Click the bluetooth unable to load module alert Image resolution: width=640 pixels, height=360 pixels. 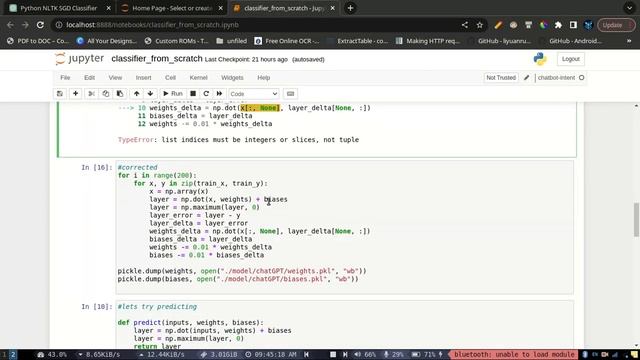coord(513,354)
